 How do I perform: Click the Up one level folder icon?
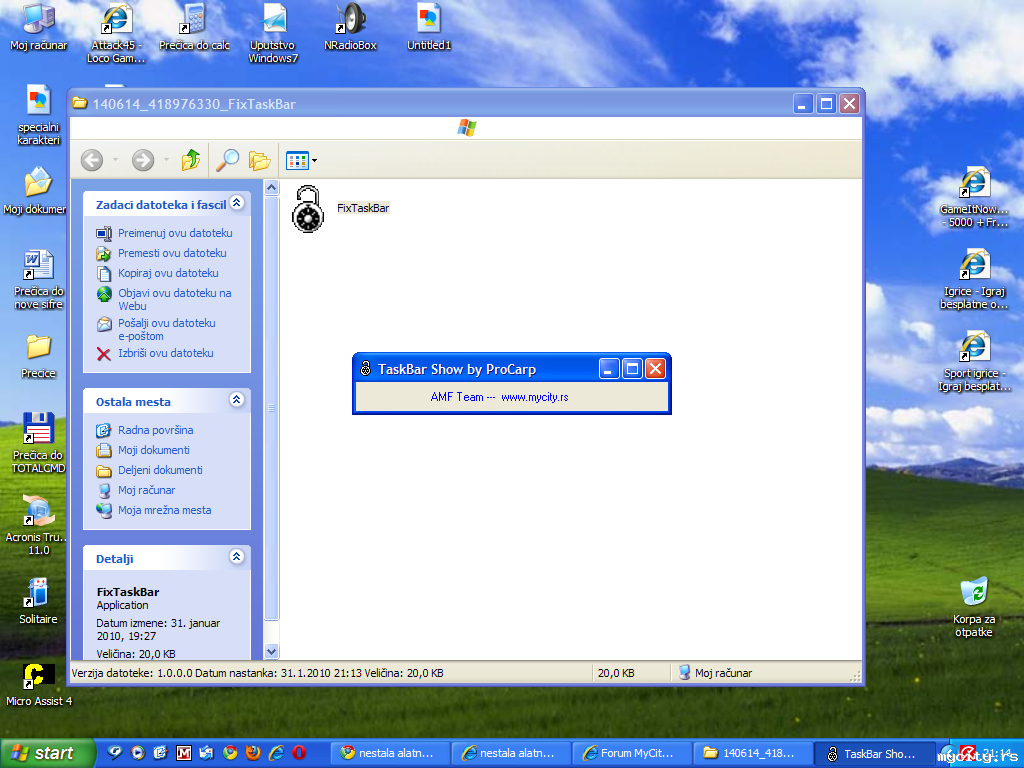190,160
